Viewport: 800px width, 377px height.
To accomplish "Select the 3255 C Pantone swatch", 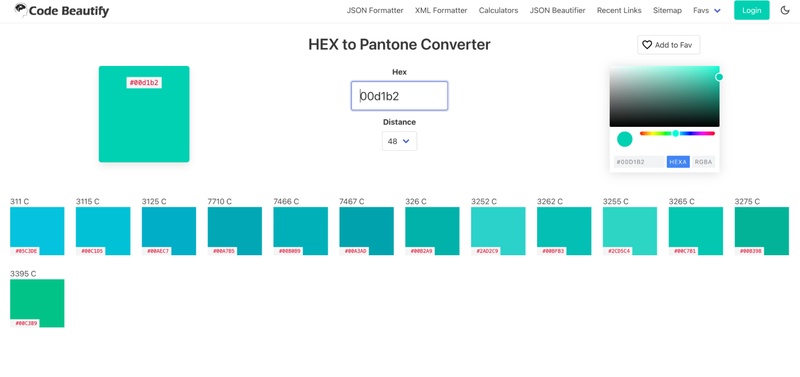I will coord(630,231).
